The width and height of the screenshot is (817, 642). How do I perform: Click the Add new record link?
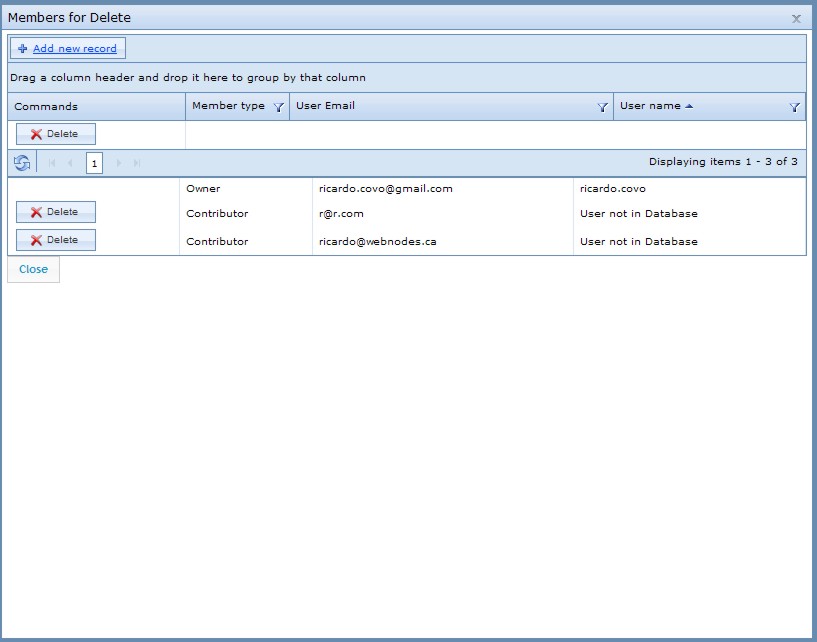[x=75, y=48]
